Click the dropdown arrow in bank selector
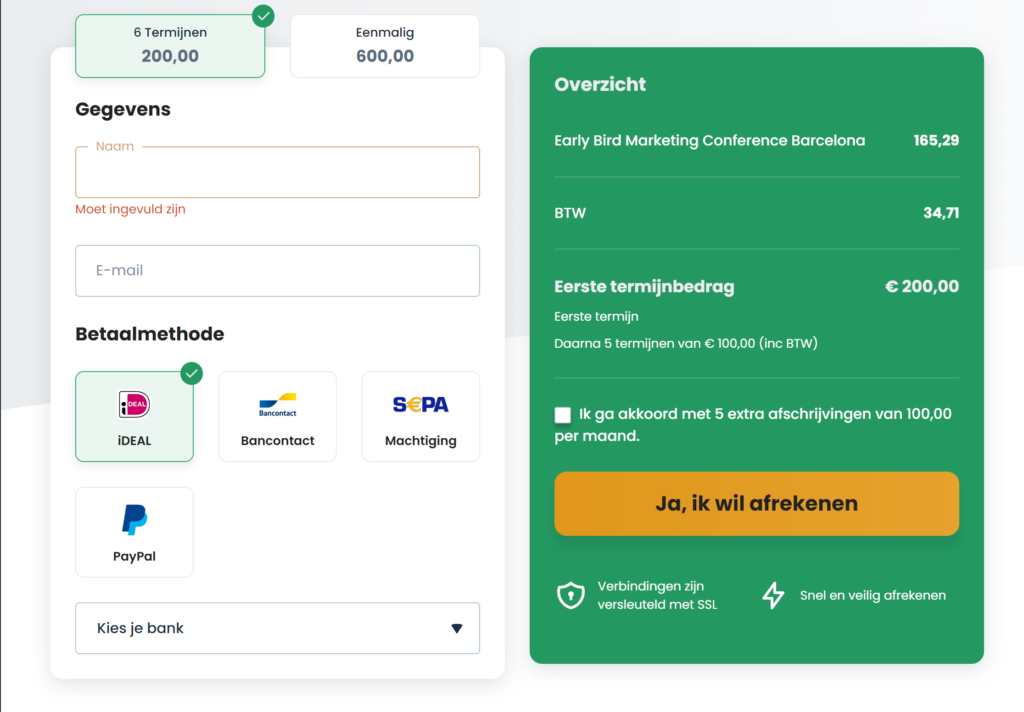 [456, 628]
